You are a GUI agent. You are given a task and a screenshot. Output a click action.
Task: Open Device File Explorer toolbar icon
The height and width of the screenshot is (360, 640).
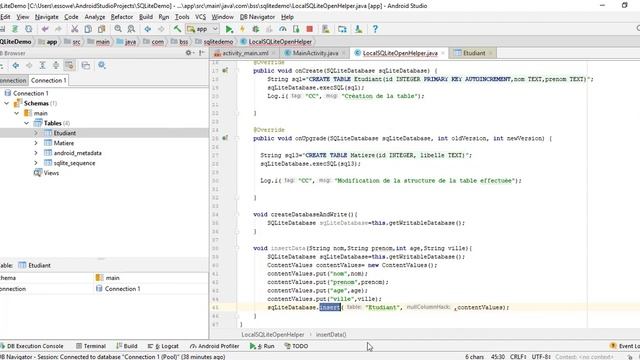[342, 29]
